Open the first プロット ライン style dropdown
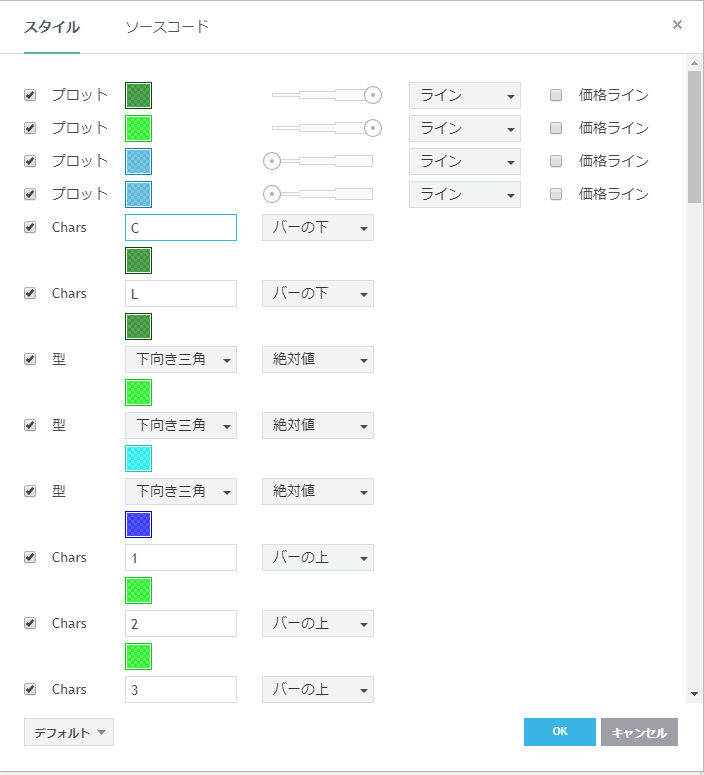704x775 pixels. pos(465,95)
